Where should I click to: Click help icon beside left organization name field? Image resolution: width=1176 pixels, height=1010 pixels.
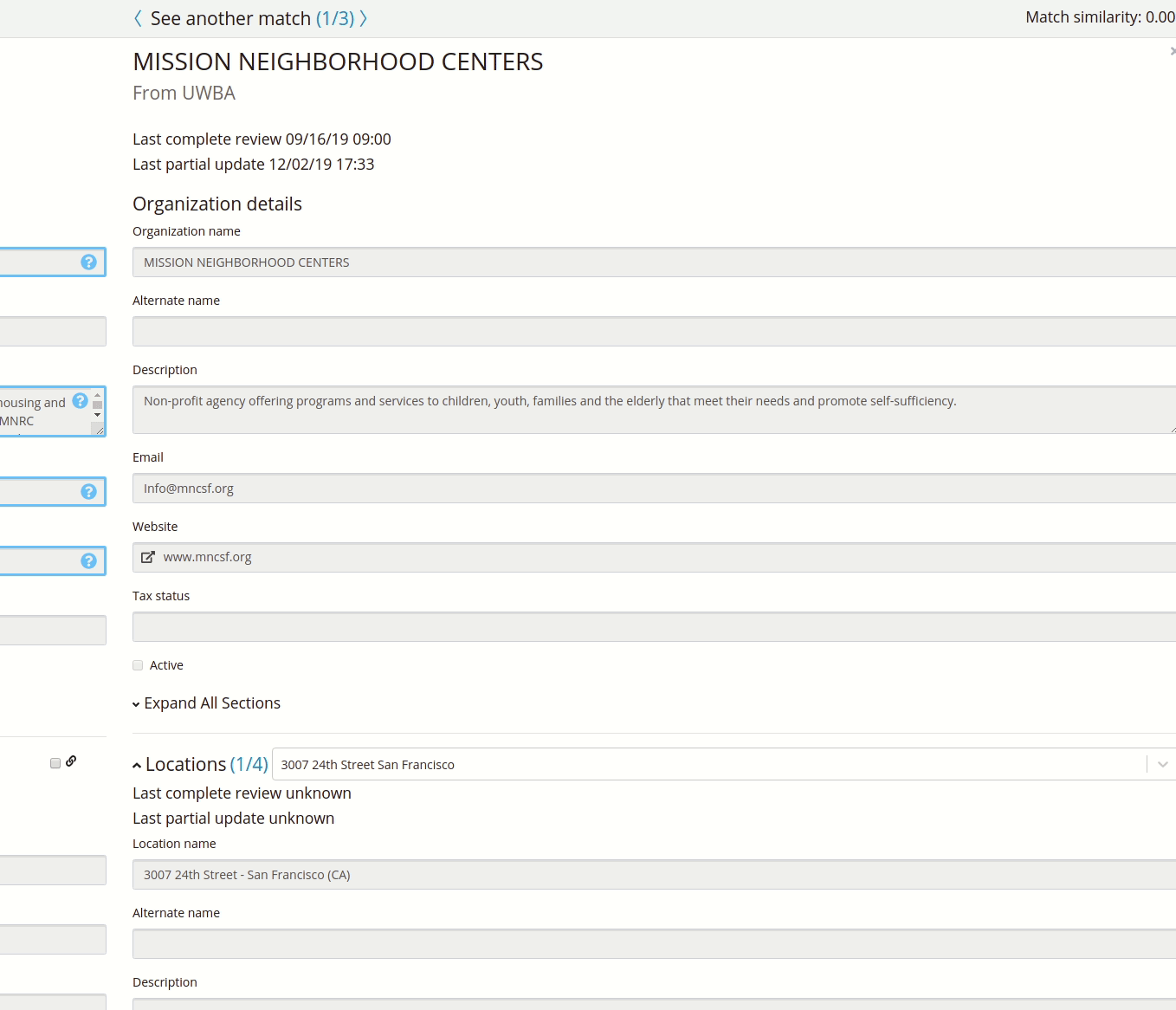(88, 262)
